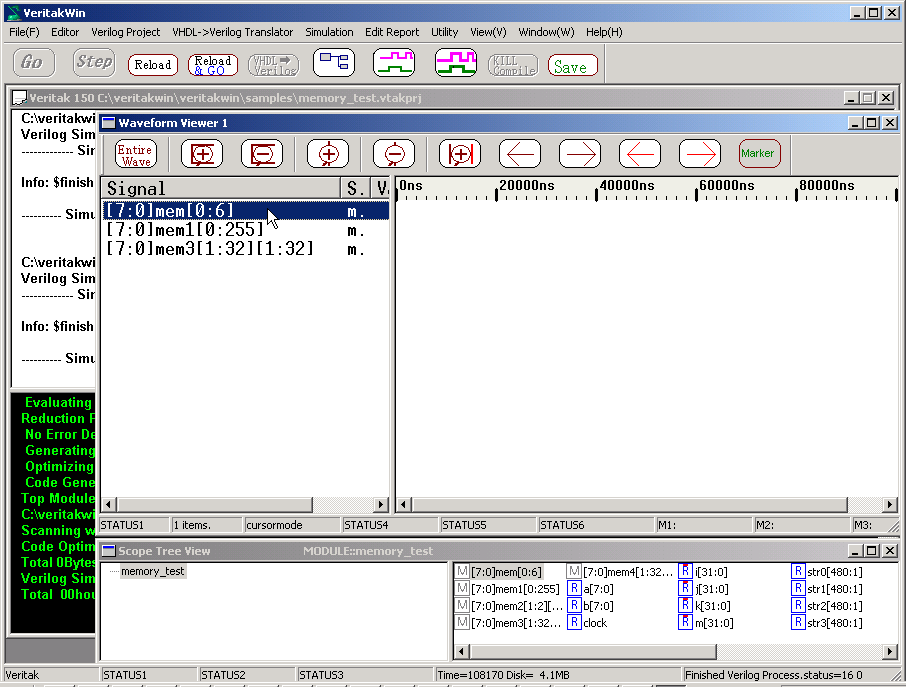Viewport: 906px width, 687px height.
Task: Select the [7:0]mem1[0:255] row in Waveform Viewer
Action: coord(246,230)
